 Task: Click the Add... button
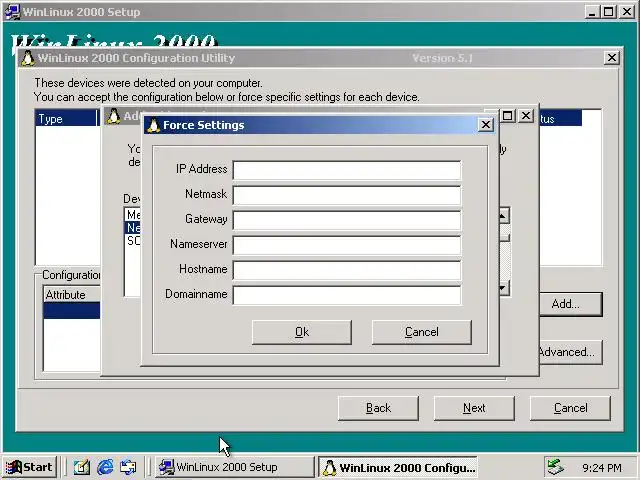571,304
